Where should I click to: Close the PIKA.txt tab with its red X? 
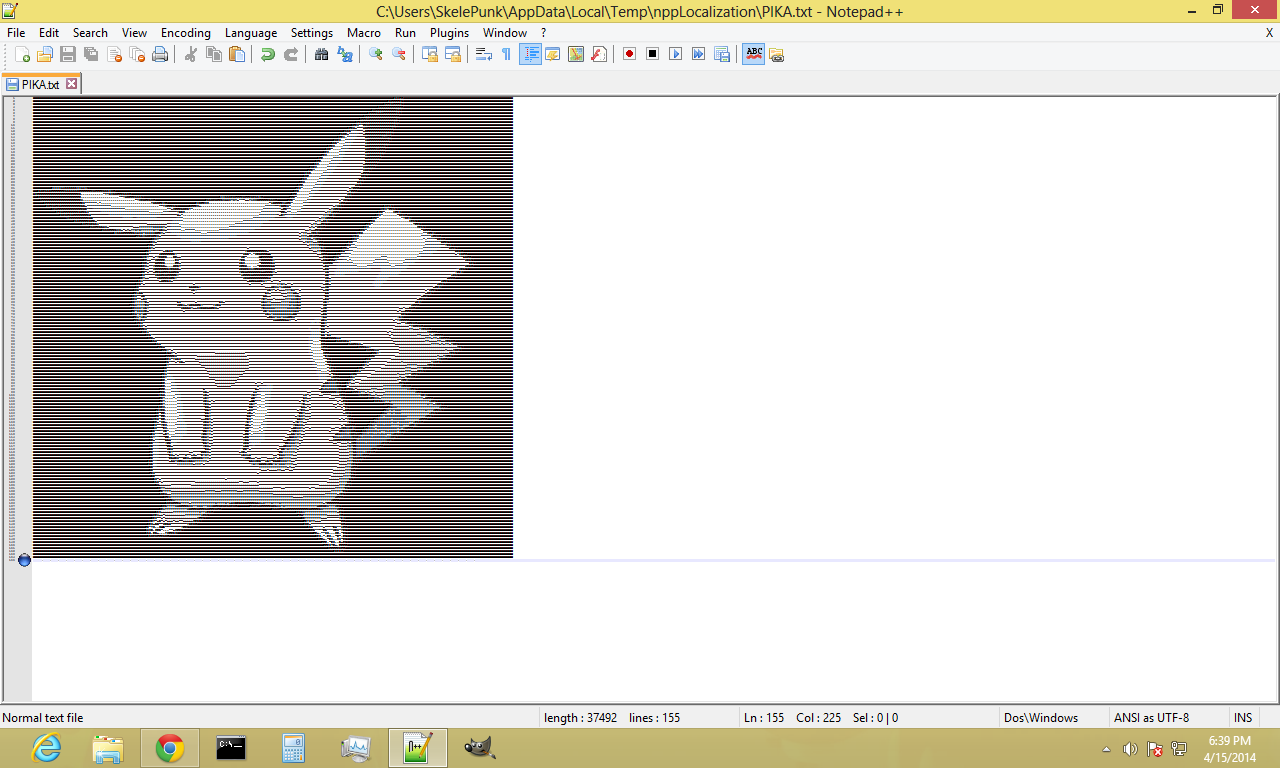(x=72, y=84)
